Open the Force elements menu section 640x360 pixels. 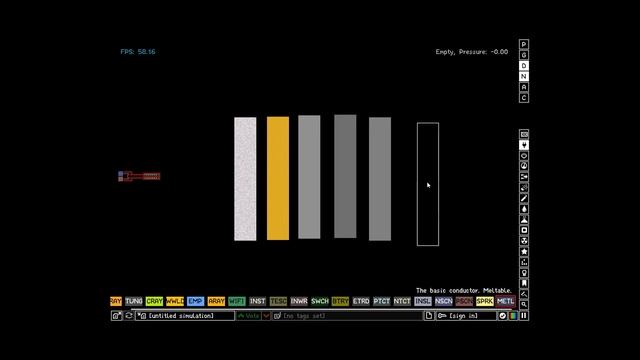pos(524,177)
